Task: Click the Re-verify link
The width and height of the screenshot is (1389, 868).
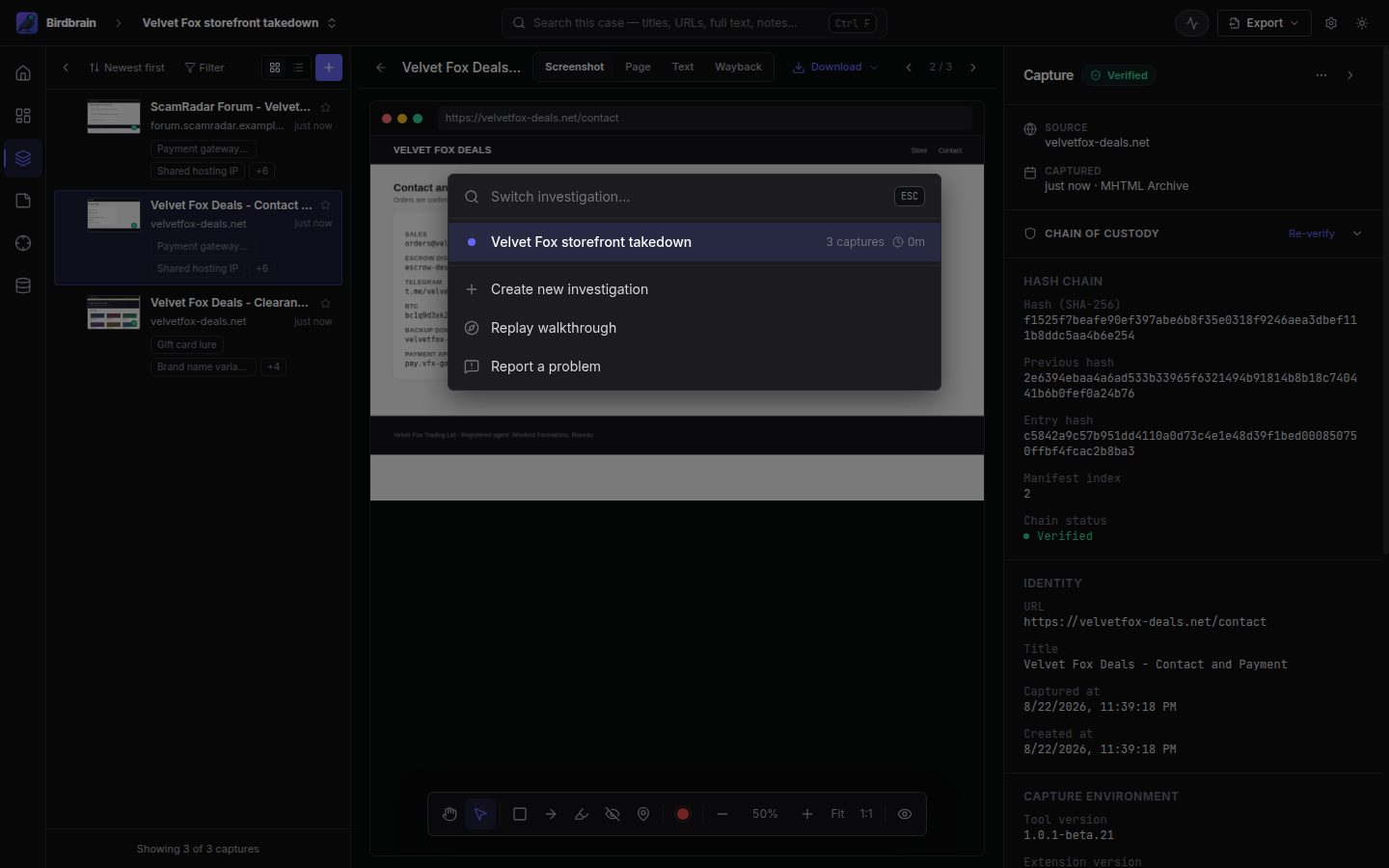Action: pyautogui.click(x=1312, y=233)
